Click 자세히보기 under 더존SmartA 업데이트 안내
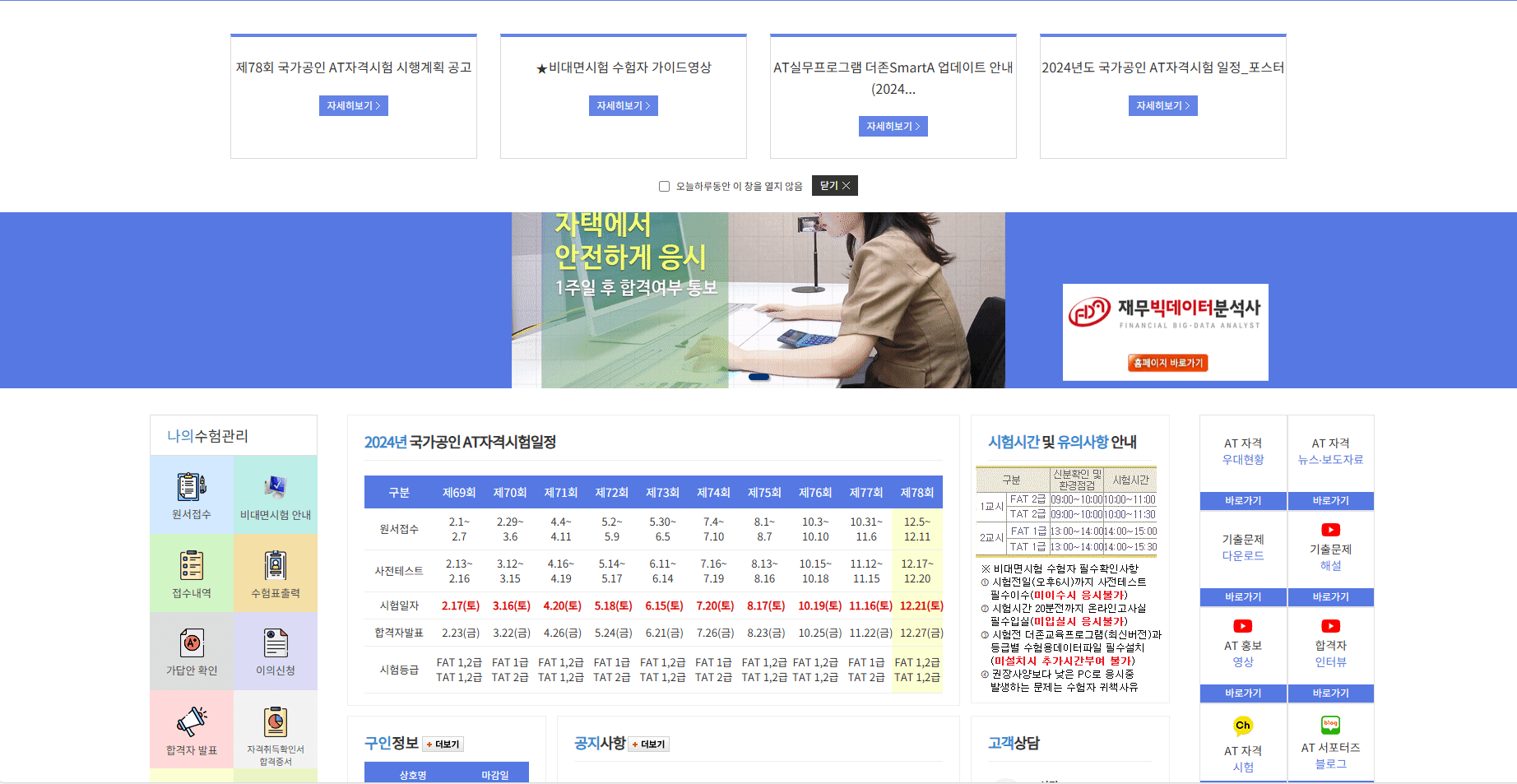The height and width of the screenshot is (784, 1517). pos(893,126)
